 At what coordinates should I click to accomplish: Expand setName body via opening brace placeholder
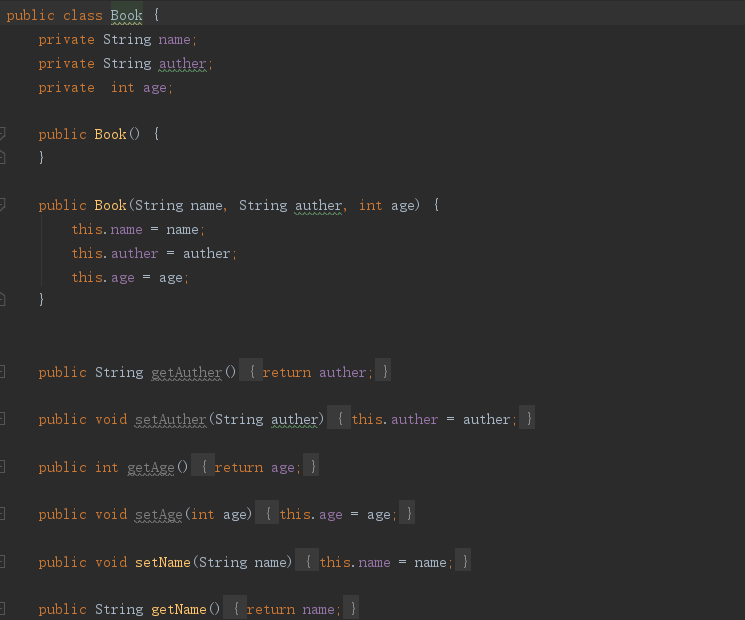(307, 561)
